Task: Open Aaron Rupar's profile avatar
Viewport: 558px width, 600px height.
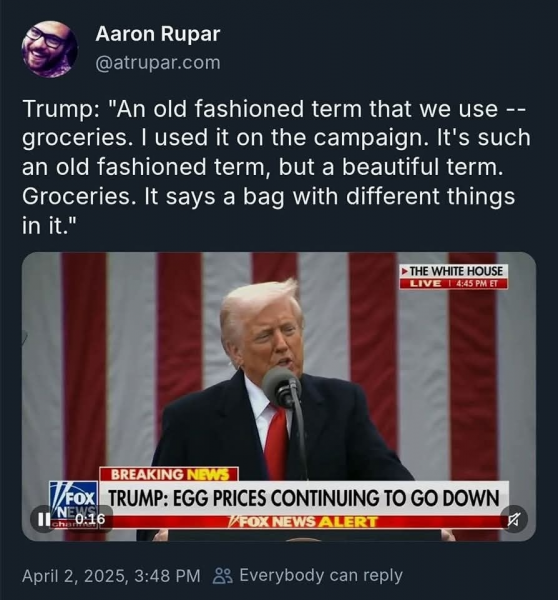Action: click(50, 49)
